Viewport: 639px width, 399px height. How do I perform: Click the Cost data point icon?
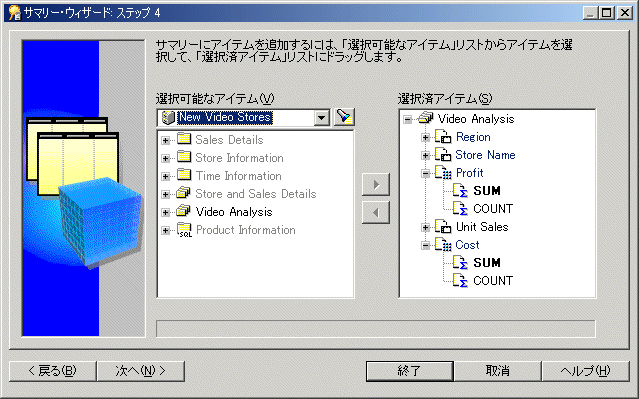click(x=443, y=245)
